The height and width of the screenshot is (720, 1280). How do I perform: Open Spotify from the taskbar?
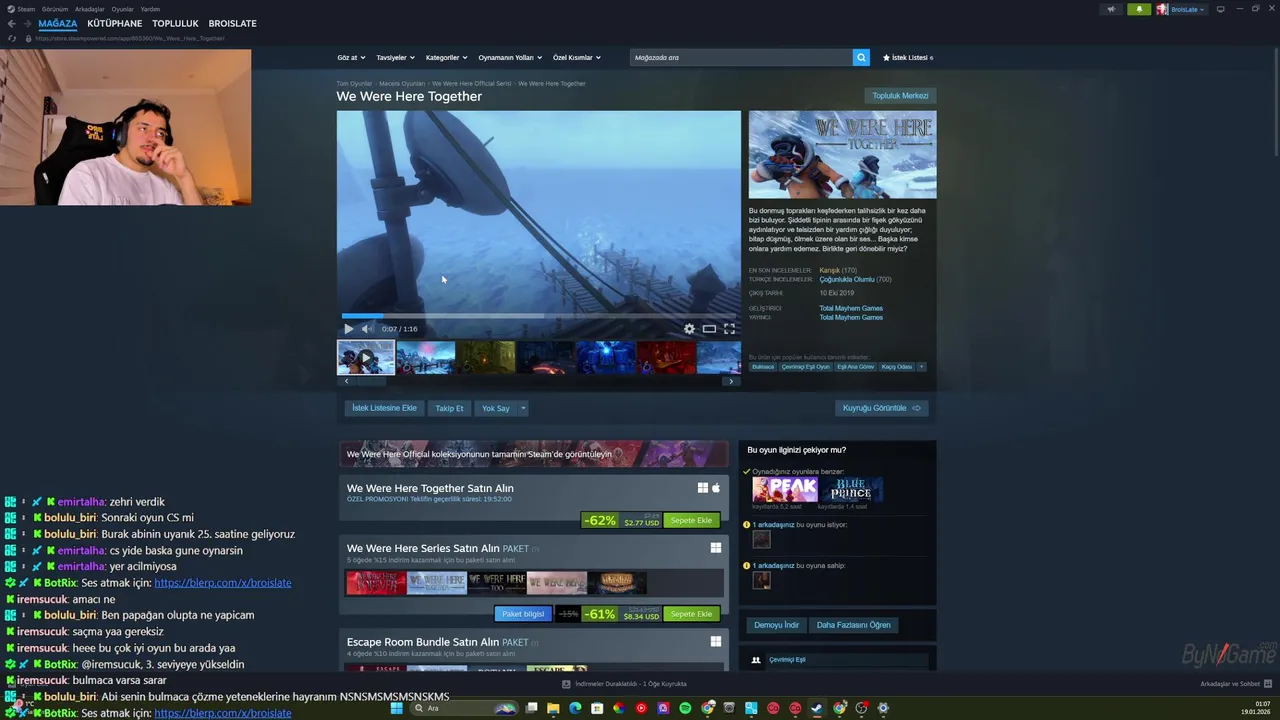[x=685, y=708]
